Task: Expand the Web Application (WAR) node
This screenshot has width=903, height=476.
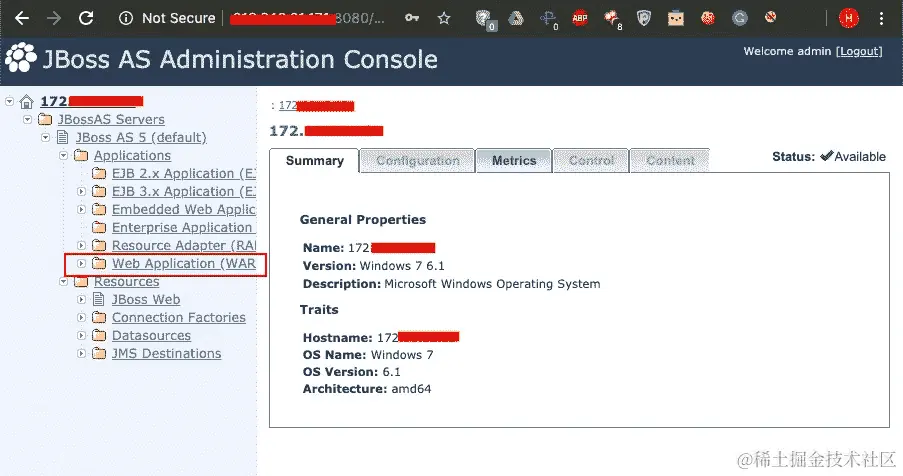Action: coord(81,263)
